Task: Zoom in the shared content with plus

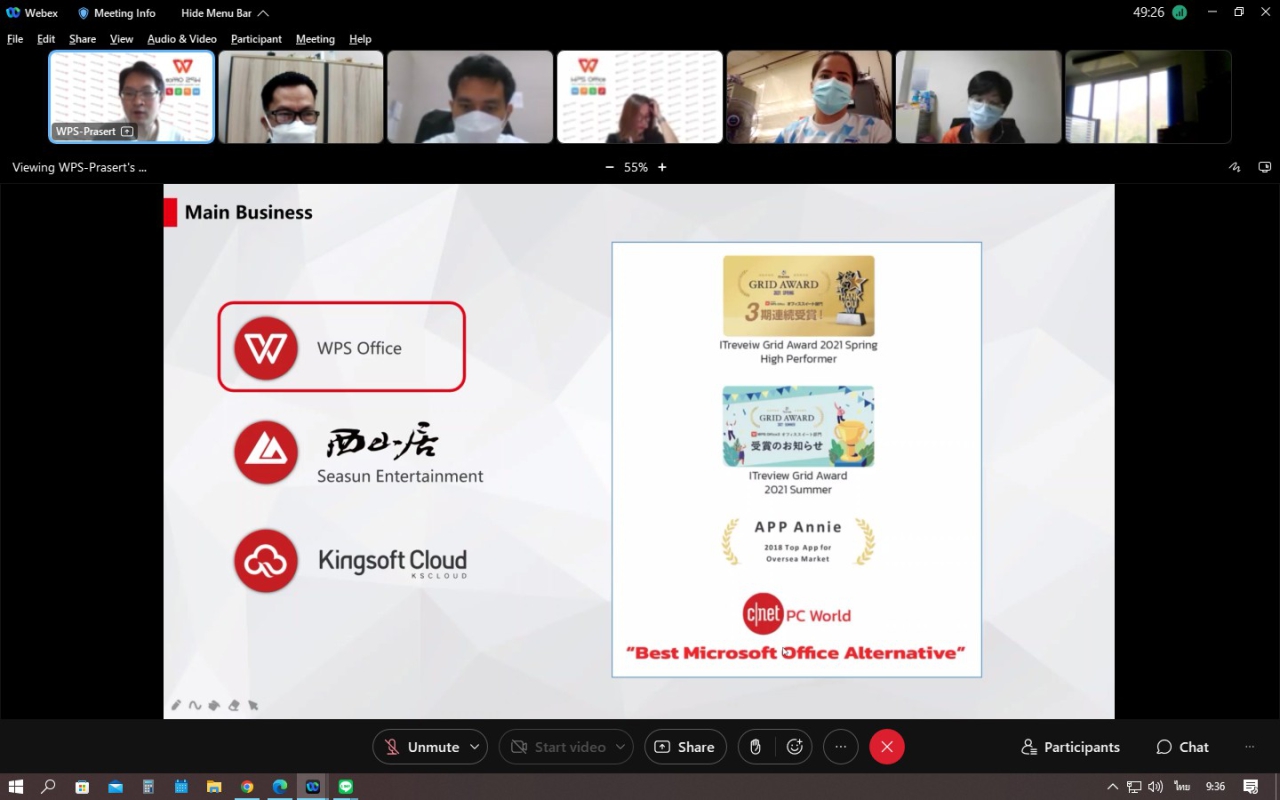Action: pyautogui.click(x=662, y=167)
